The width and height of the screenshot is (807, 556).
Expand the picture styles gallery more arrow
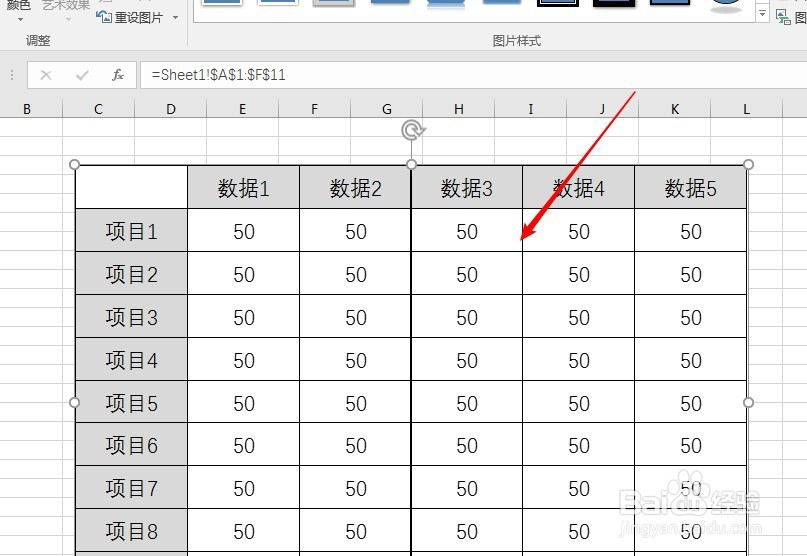click(x=762, y=13)
